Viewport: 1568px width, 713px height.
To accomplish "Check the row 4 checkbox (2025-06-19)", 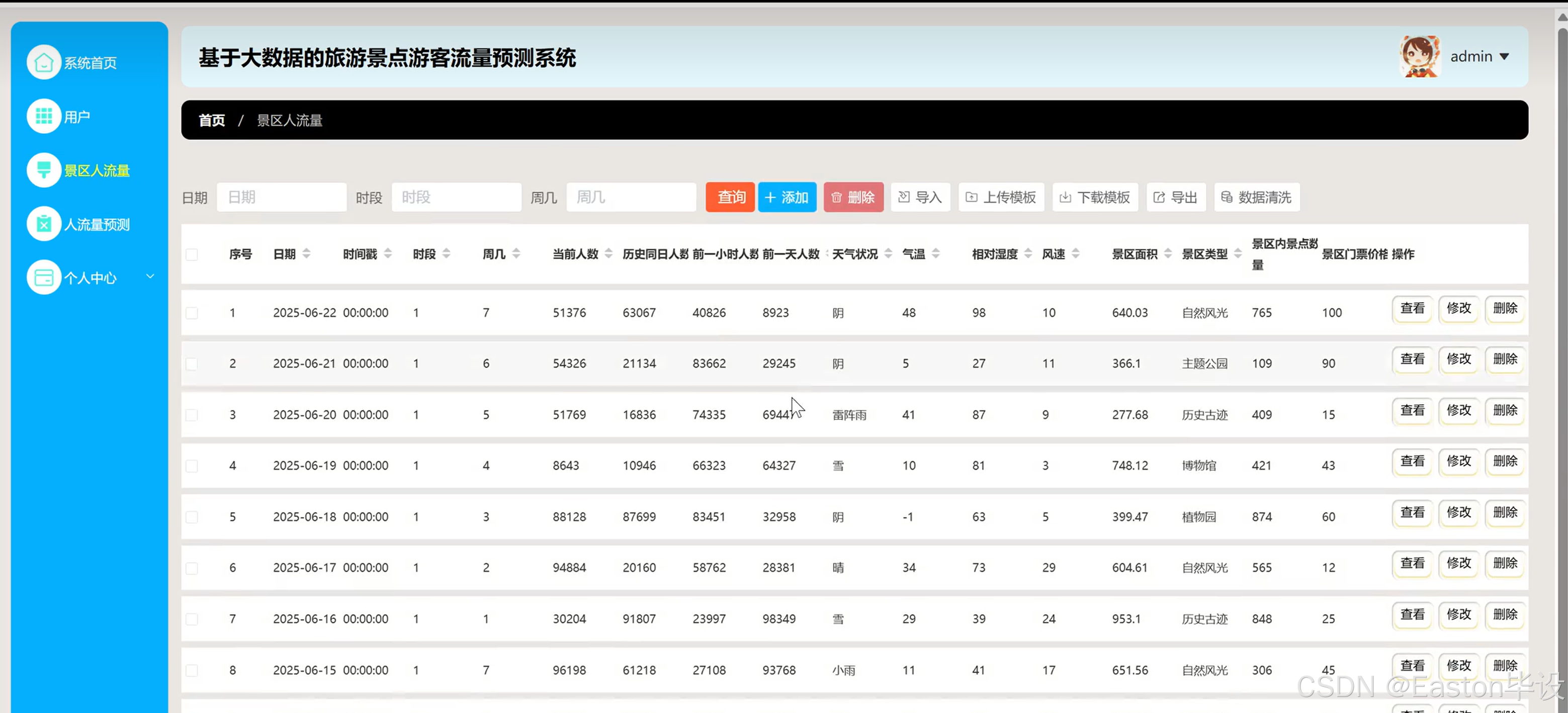I will [x=192, y=466].
